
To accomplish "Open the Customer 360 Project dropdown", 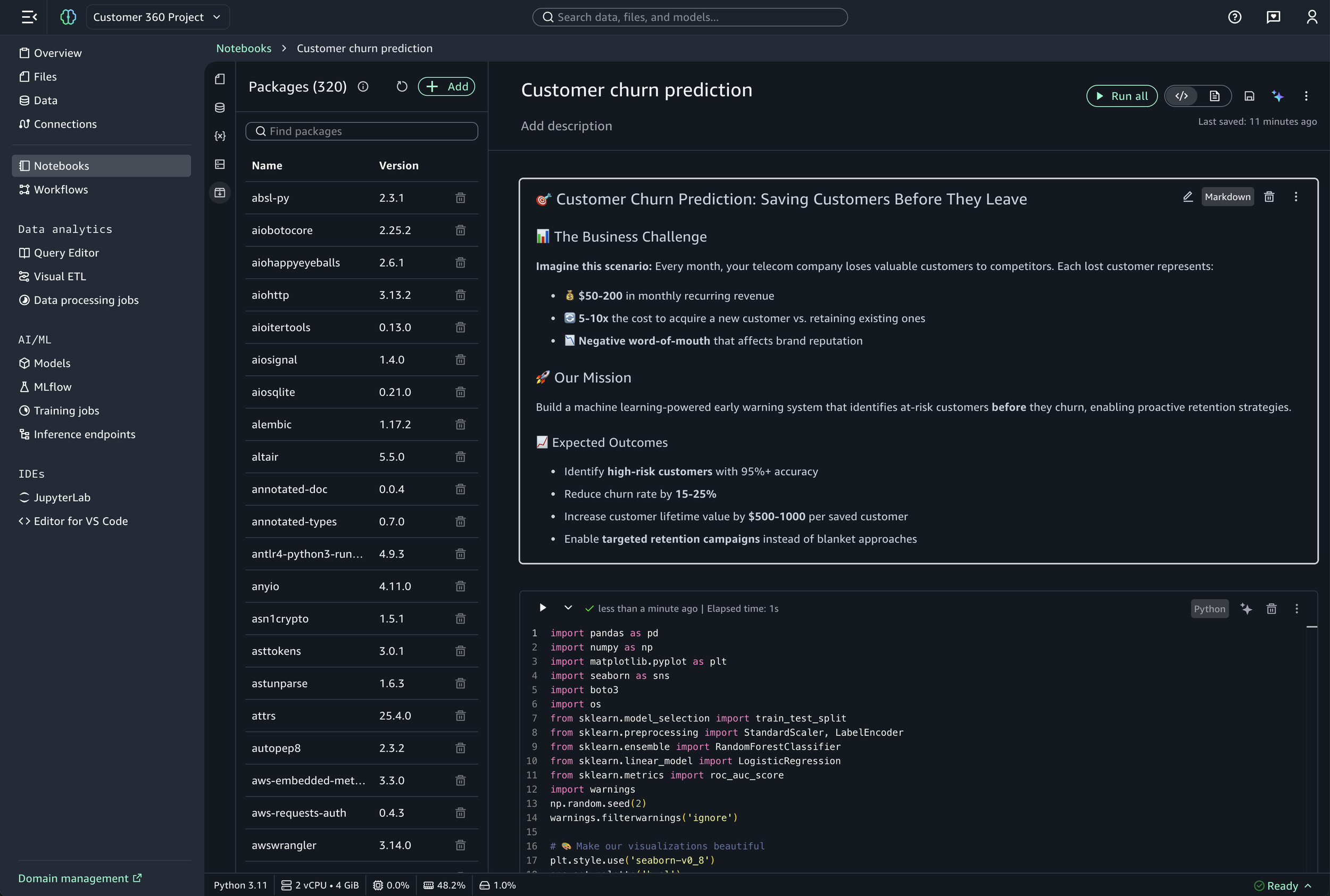I will [x=157, y=17].
